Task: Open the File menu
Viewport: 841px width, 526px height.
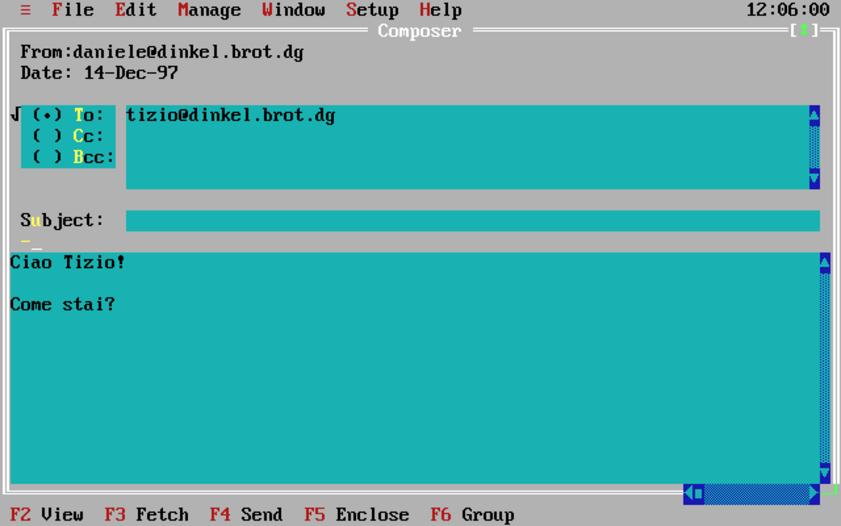Action: click(72, 10)
